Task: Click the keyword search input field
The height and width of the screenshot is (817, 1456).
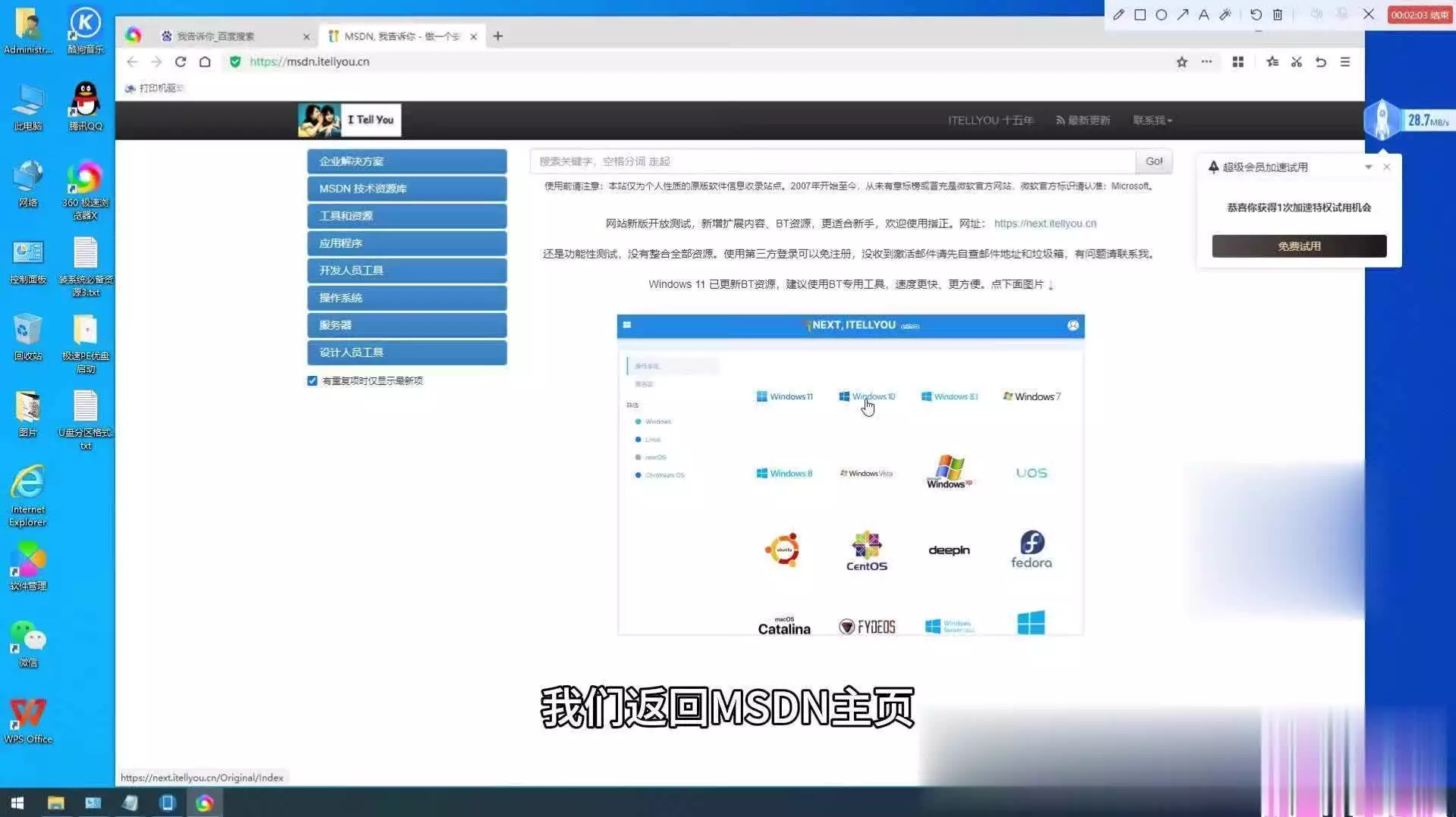Action: (832, 161)
